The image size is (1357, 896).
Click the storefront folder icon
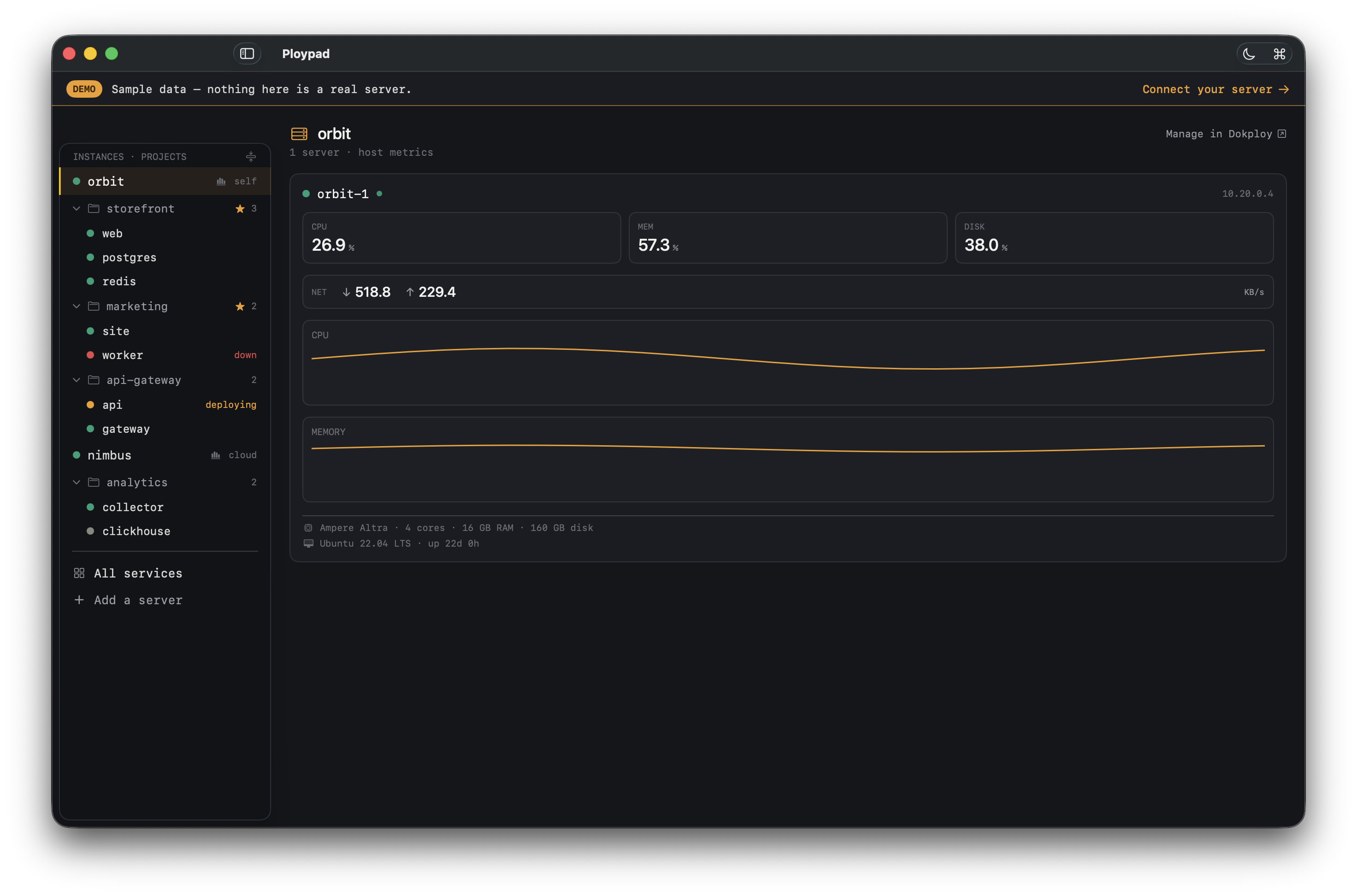94,209
